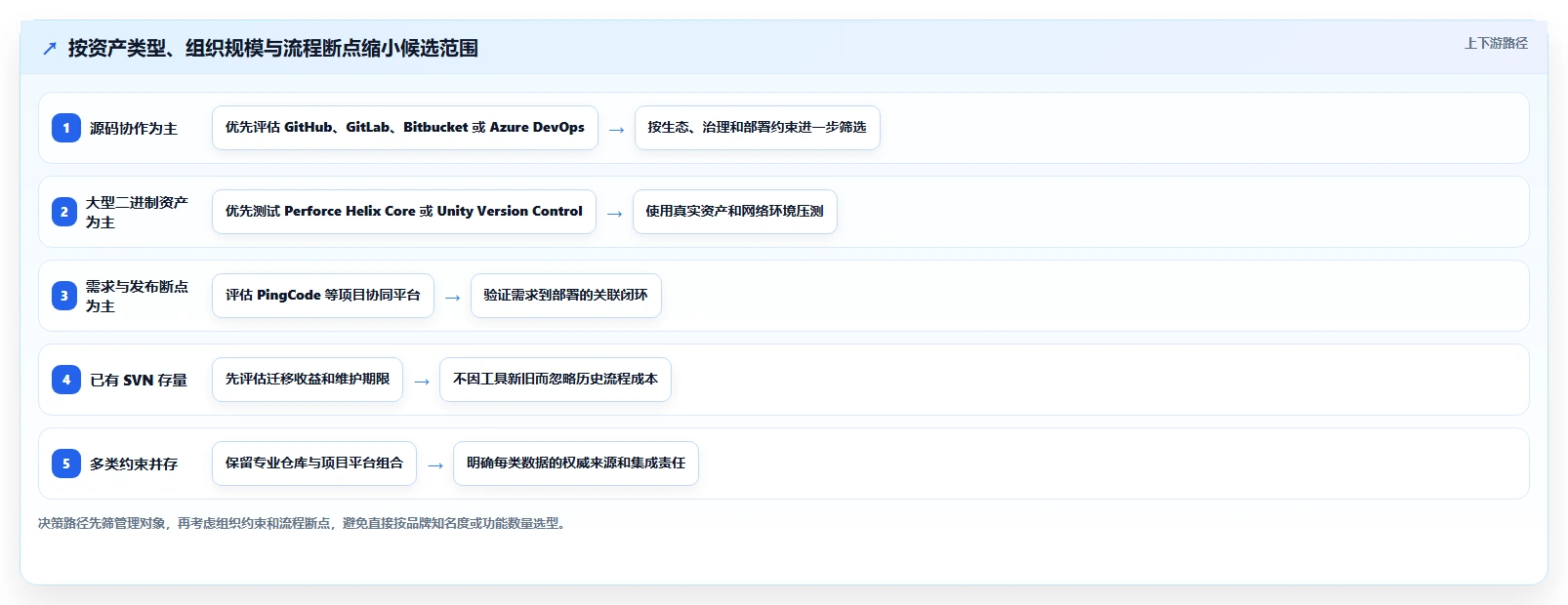Click the footer note starting with 决策路径先筛管理对象
The width and height of the screenshot is (1568, 605).
[x=304, y=523]
